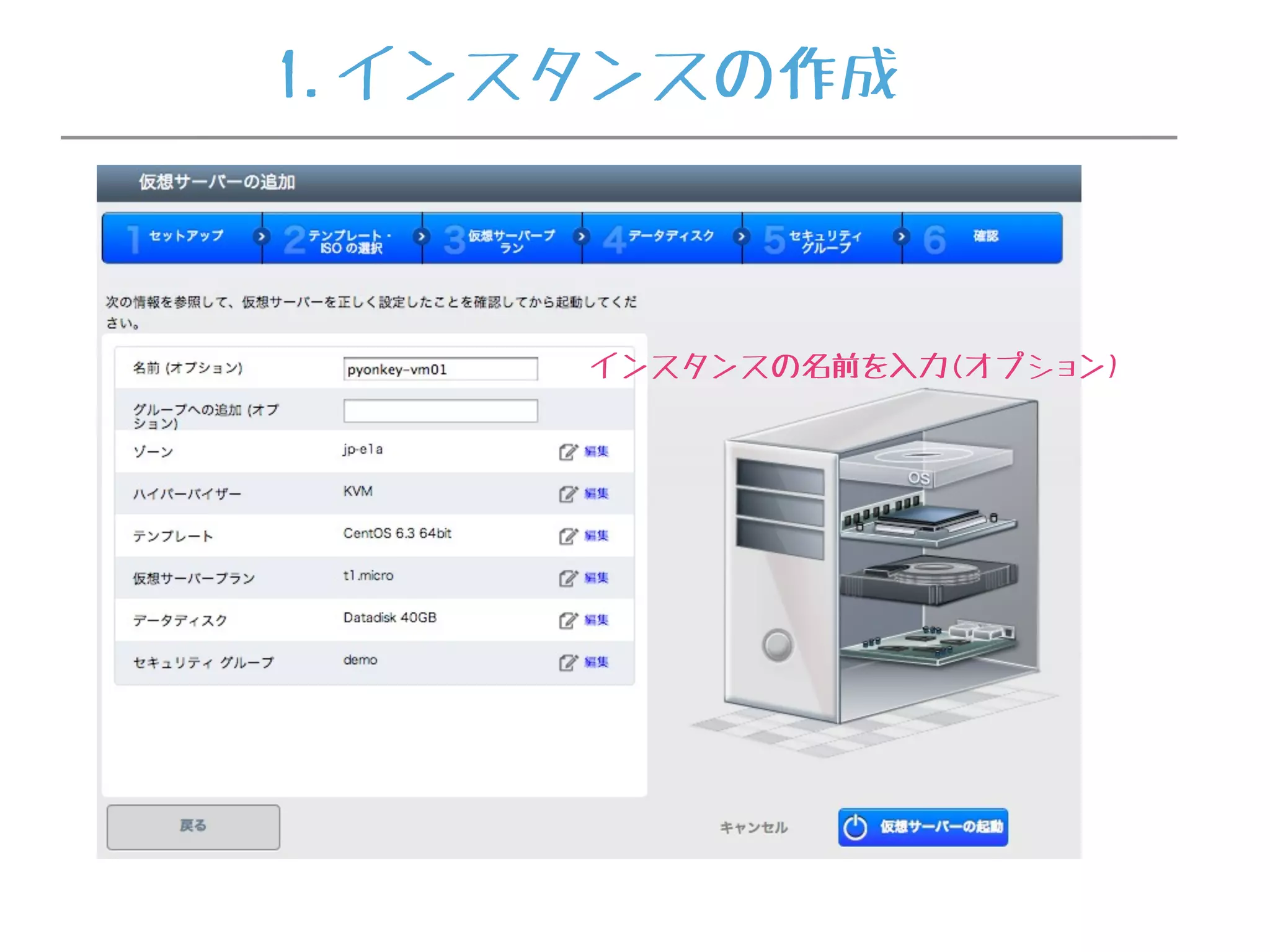Focus the 名前 field containing pyonkey-vm01
The height and width of the screenshot is (952, 1270).
point(440,369)
